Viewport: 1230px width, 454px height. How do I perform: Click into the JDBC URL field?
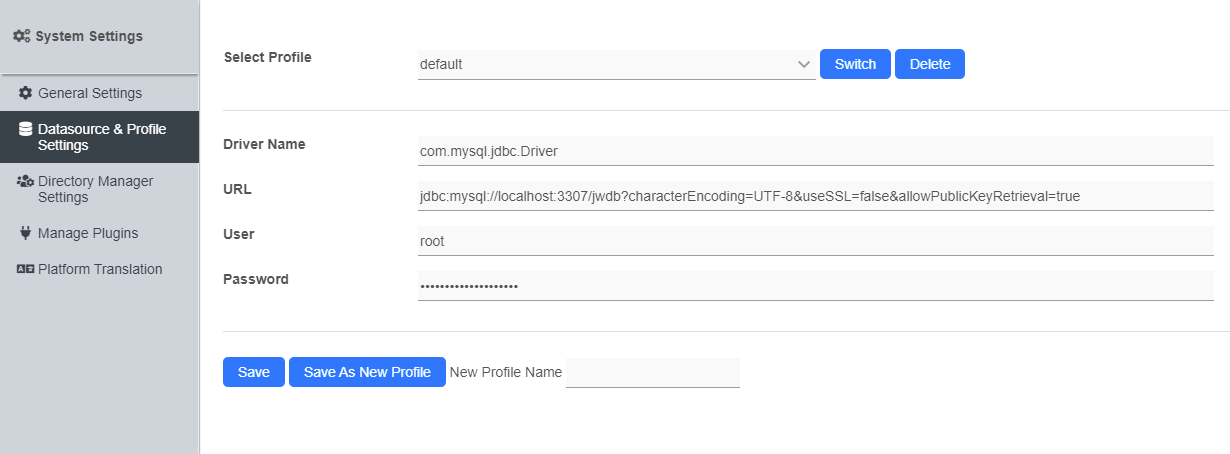coord(815,196)
